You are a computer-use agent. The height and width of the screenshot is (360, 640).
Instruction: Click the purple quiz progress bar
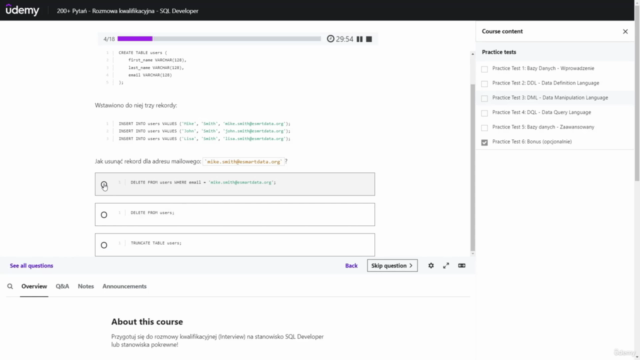tap(135, 39)
